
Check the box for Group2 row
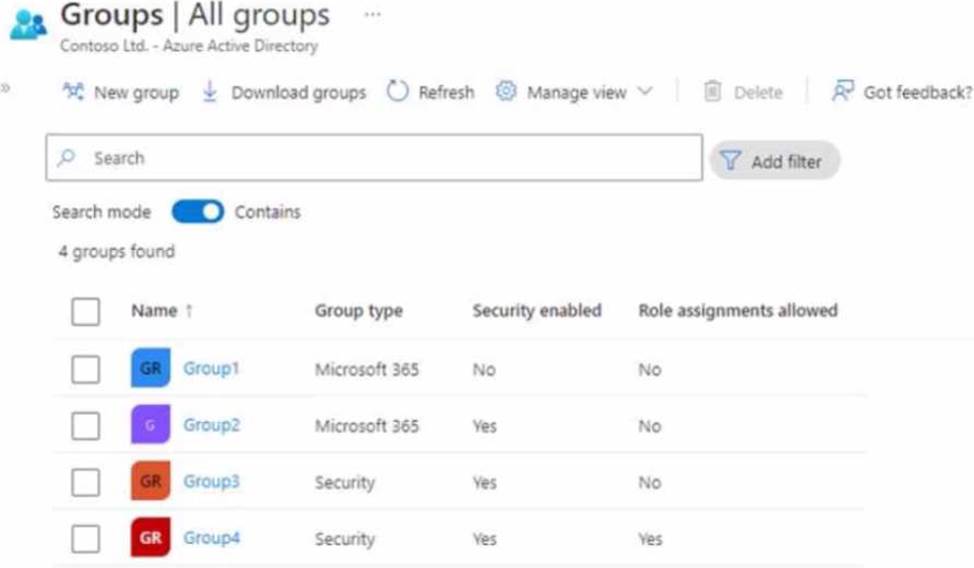[86, 426]
